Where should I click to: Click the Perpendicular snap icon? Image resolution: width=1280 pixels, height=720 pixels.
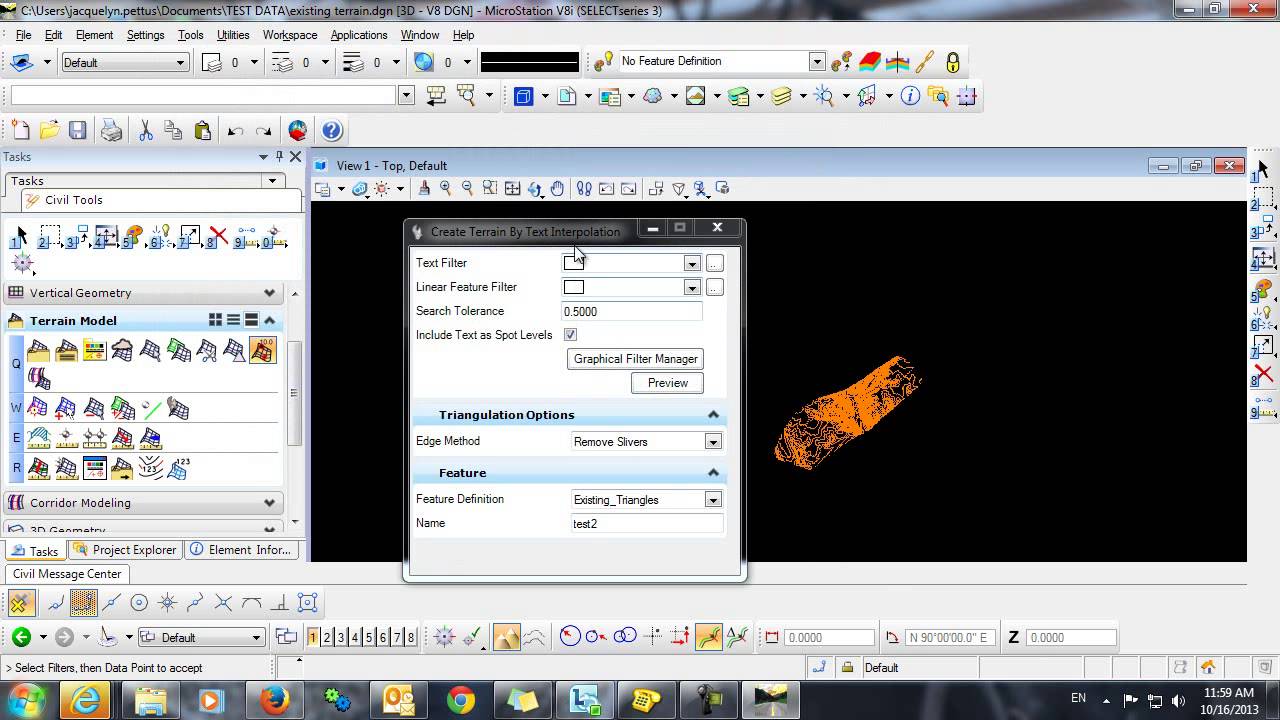(x=279, y=602)
